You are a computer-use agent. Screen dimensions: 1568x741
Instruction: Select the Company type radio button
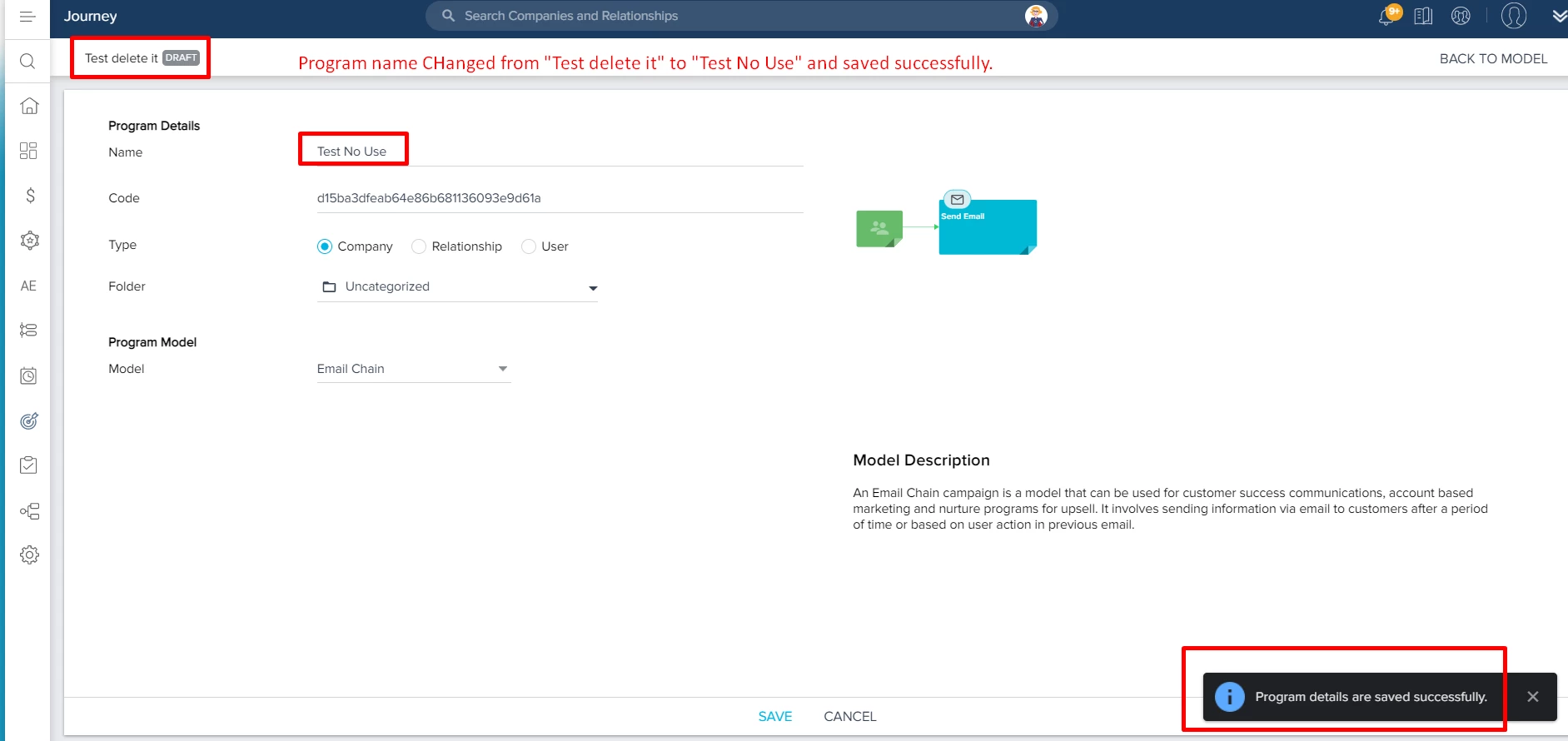click(x=325, y=246)
